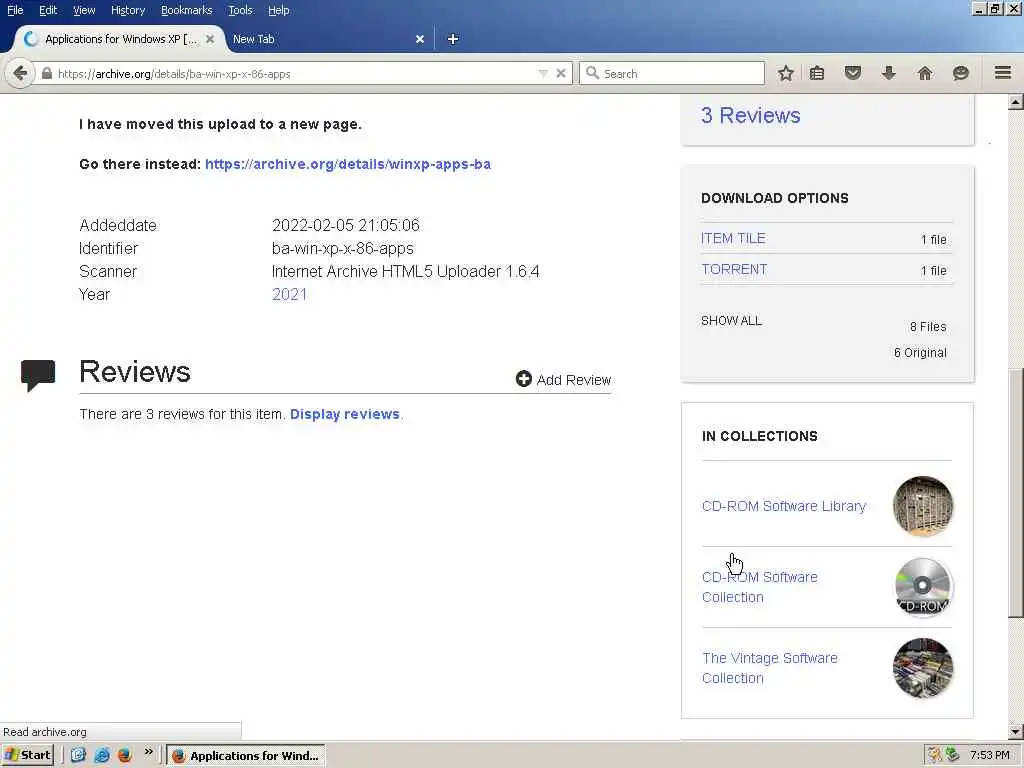Click the Add Review plus icon
Viewport: 1024px width, 768px height.
[x=524, y=379]
